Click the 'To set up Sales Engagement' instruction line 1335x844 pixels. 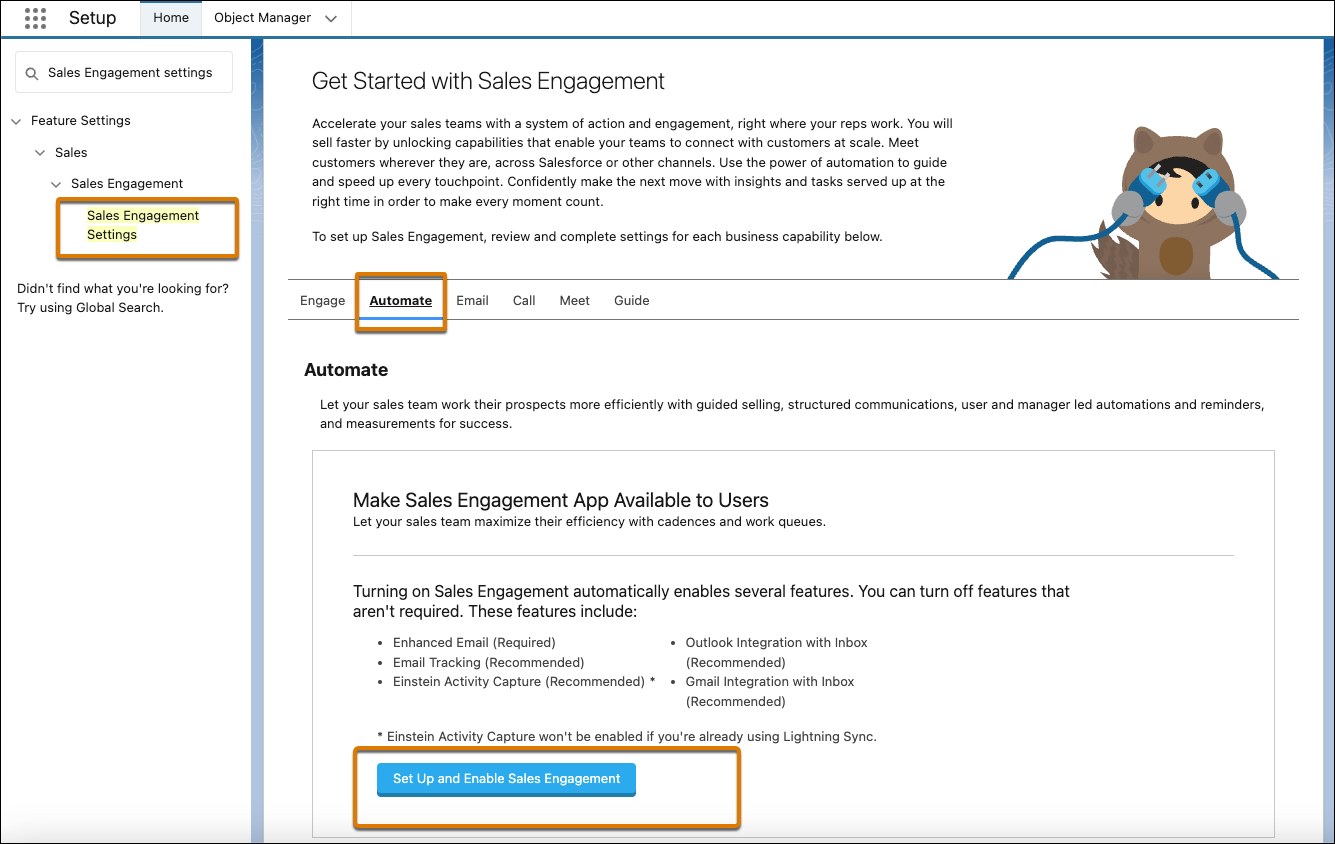coord(597,237)
